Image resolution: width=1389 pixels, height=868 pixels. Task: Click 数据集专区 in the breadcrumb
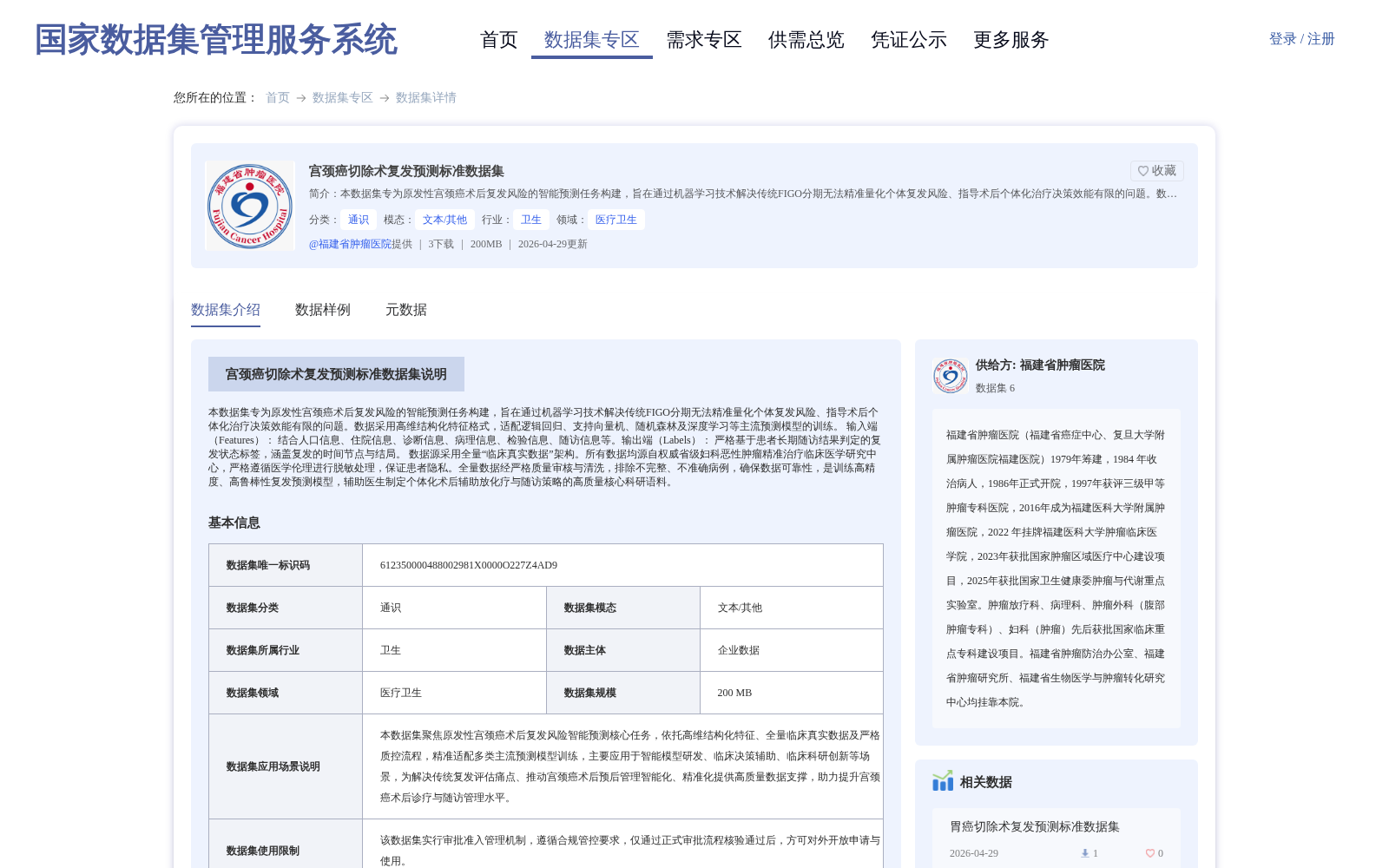point(343,97)
